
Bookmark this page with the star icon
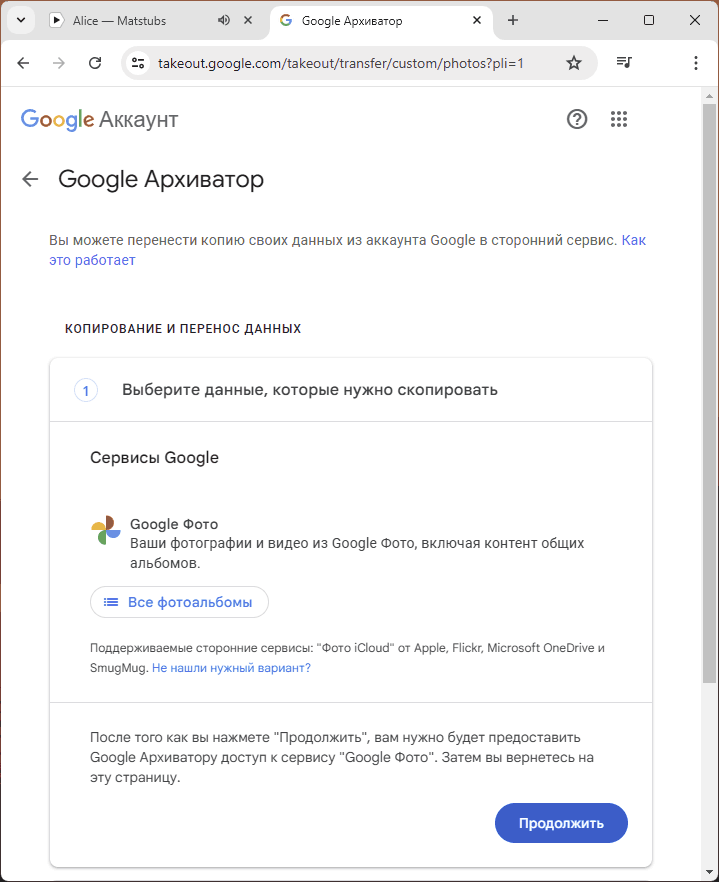573,63
